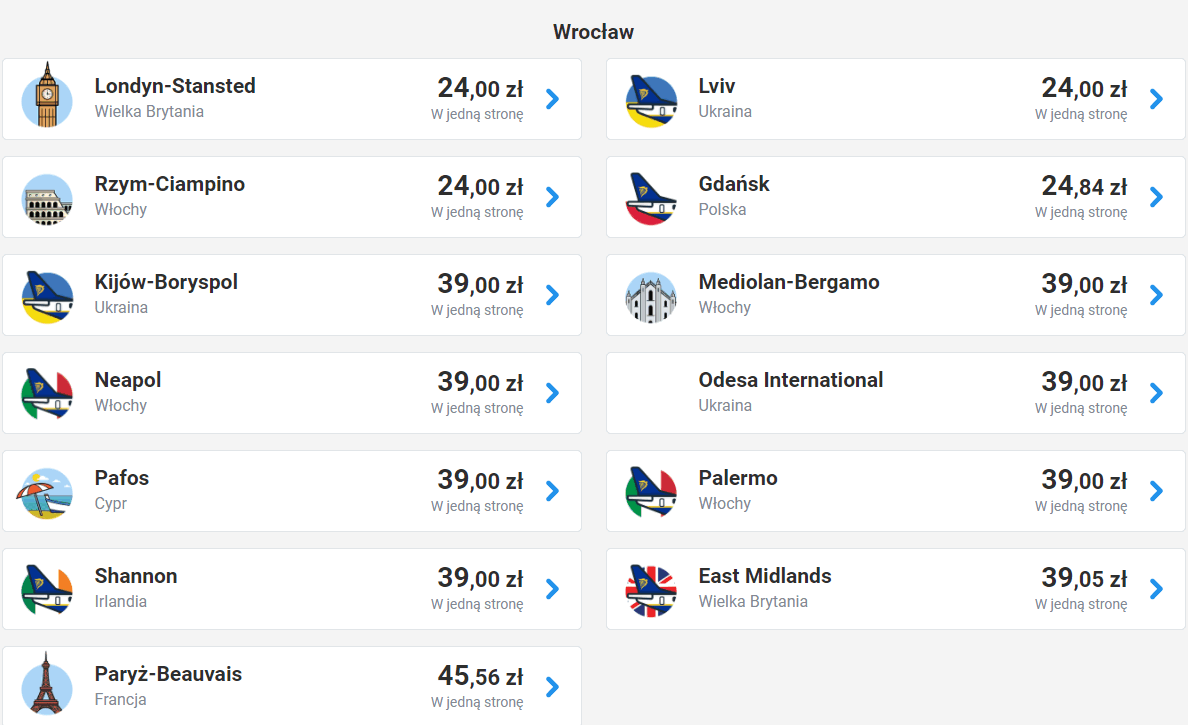Click the chevron arrow for Neapol
Image resolution: width=1188 pixels, height=725 pixels.
click(x=552, y=393)
